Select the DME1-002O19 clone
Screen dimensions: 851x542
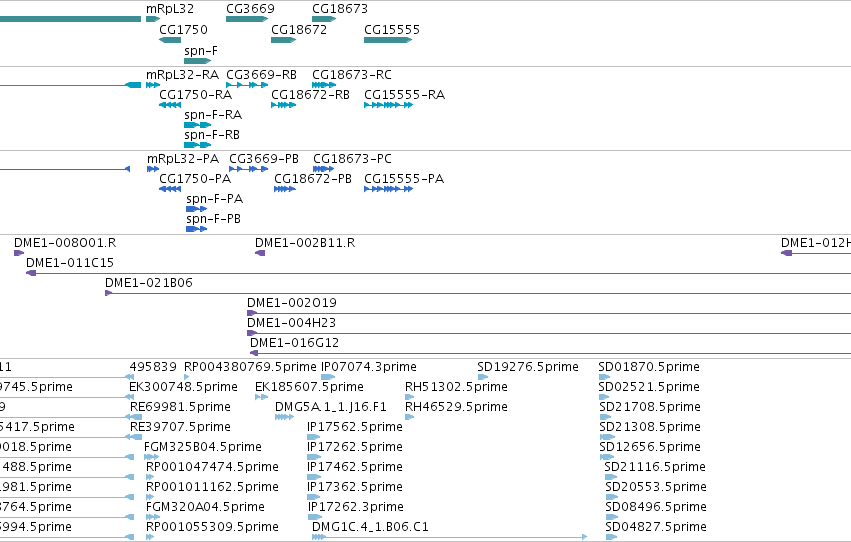click(x=549, y=313)
